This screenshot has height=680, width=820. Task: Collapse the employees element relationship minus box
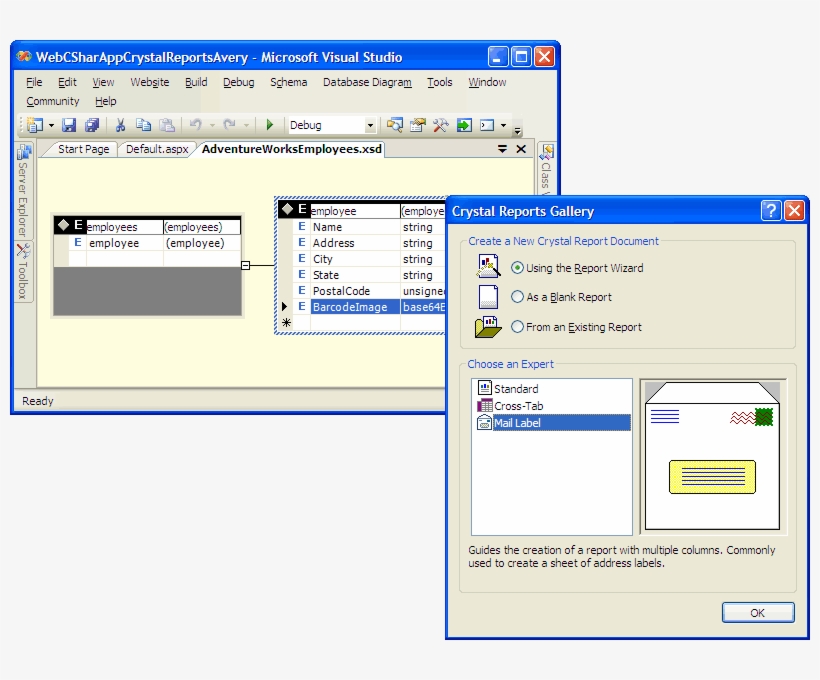click(x=245, y=266)
